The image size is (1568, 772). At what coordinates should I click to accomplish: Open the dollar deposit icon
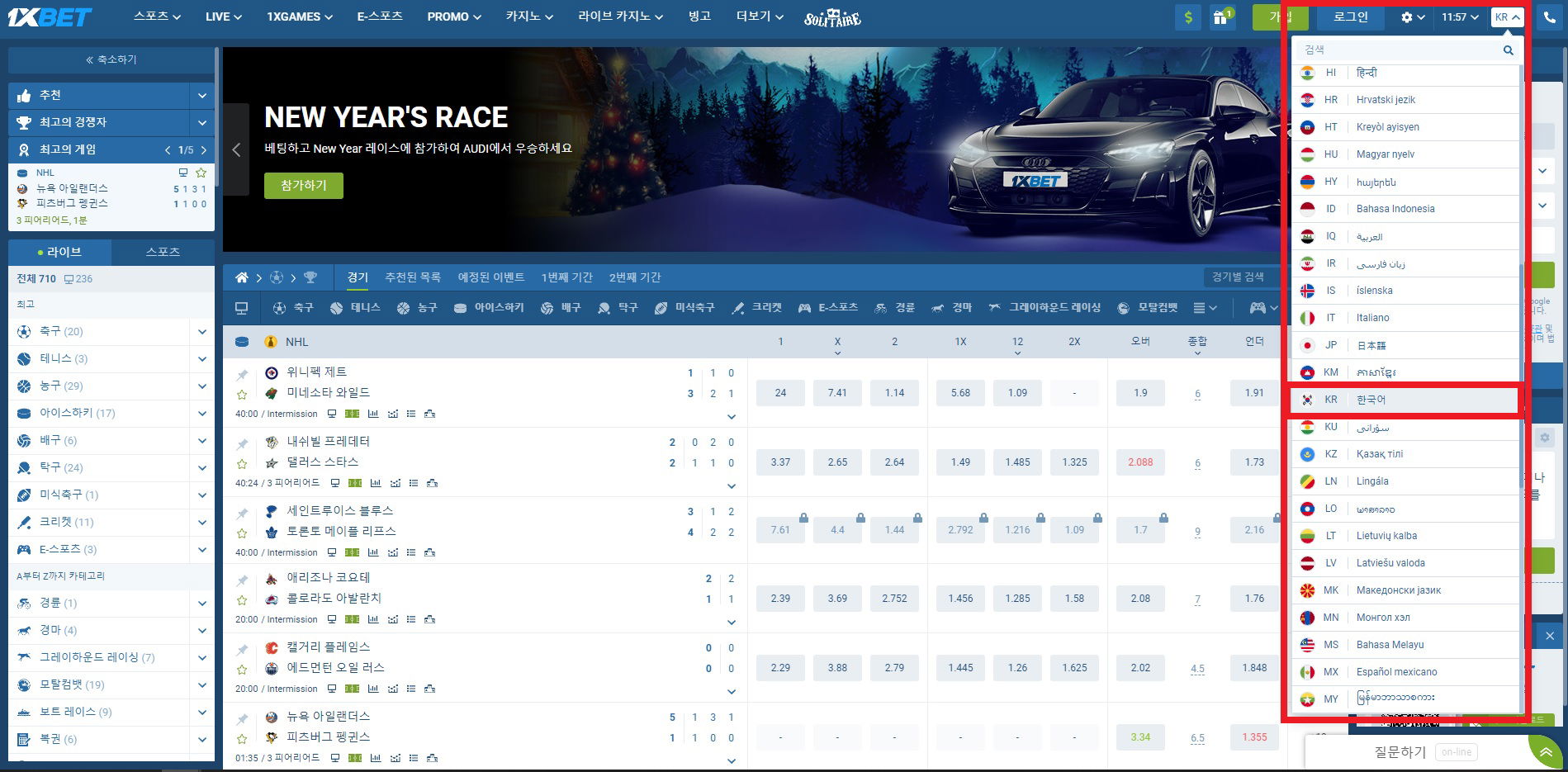point(1188,17)
